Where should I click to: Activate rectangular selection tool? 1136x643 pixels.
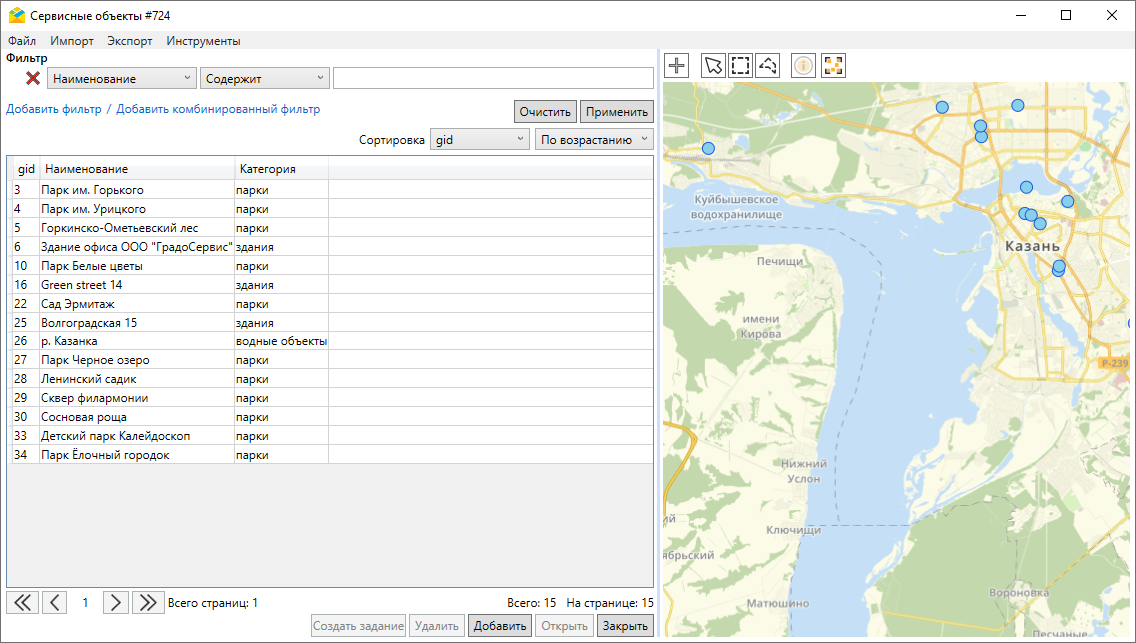740,66
